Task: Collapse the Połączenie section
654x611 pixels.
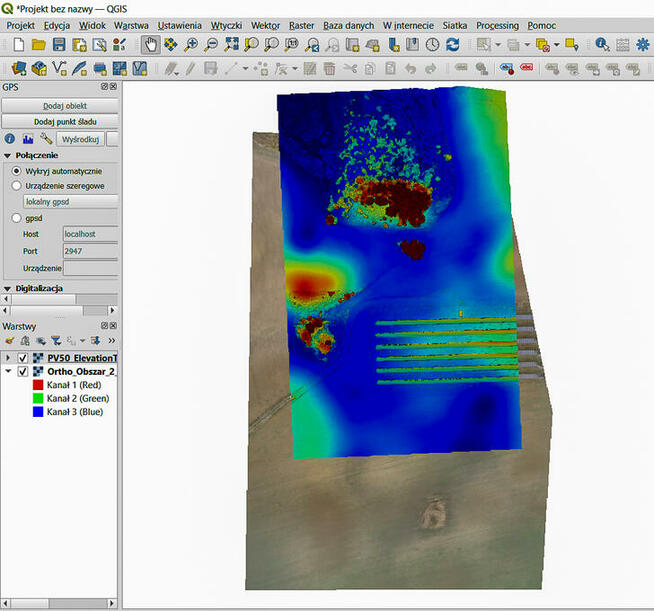Action: coord(8,156)
